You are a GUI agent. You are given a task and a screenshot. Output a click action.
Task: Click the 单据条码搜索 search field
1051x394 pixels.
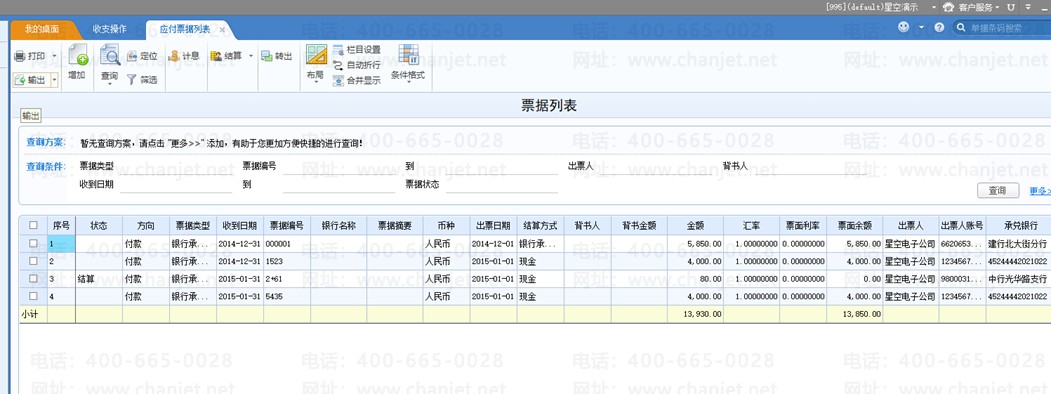click(x=1003, y=27)
